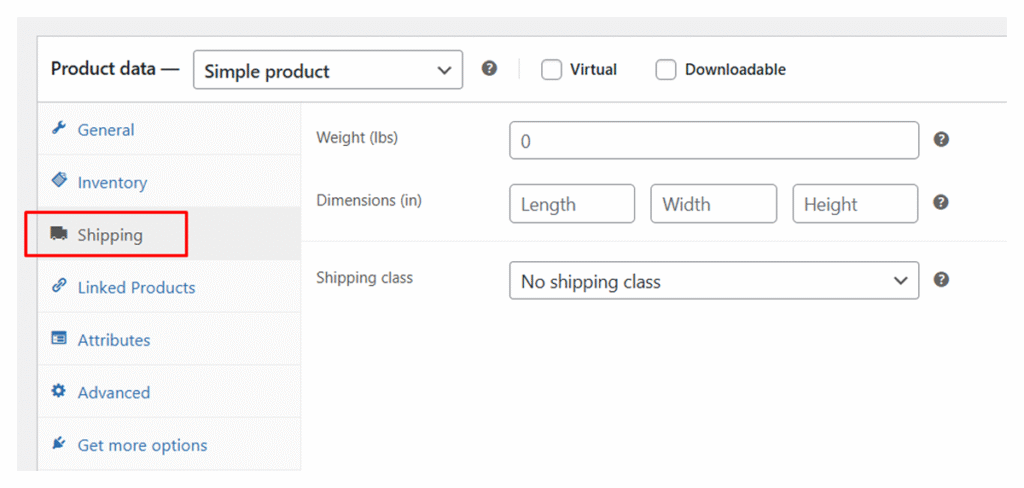The image size is (1024, 488).
Task: Focus the Length dimension field
Action: click(571, 204)
